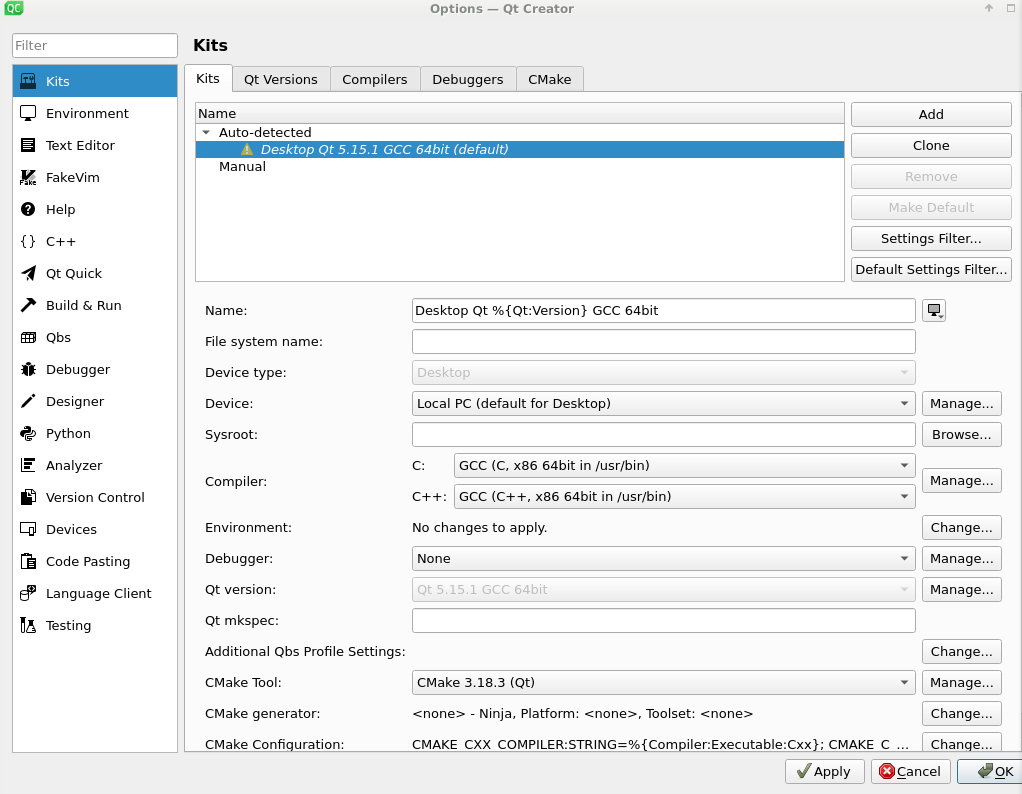Viewport: 1022px width, 794px height.
Task: Select the C++ braces icon
Action: tap(28, 241)
